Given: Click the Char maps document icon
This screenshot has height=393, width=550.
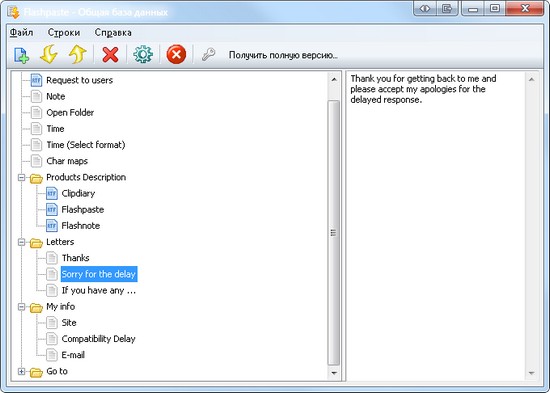Looking at the screenshot, I should pyautogui.click(x=36, y=161).
